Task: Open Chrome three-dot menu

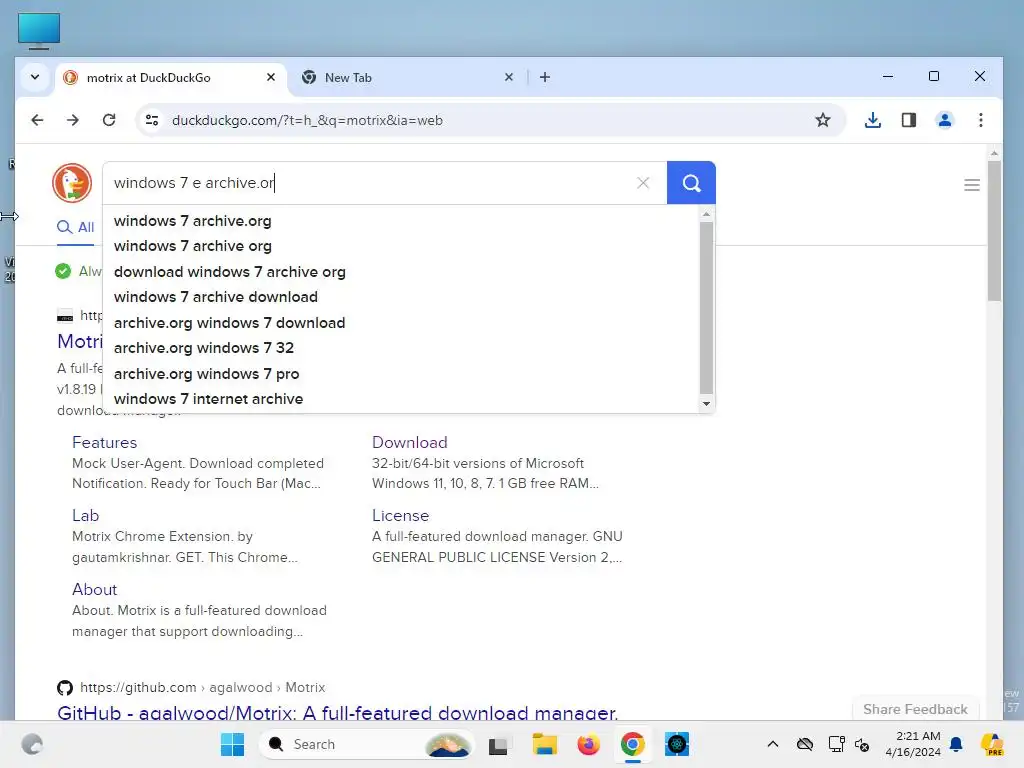Action: (x=980, y=120)
